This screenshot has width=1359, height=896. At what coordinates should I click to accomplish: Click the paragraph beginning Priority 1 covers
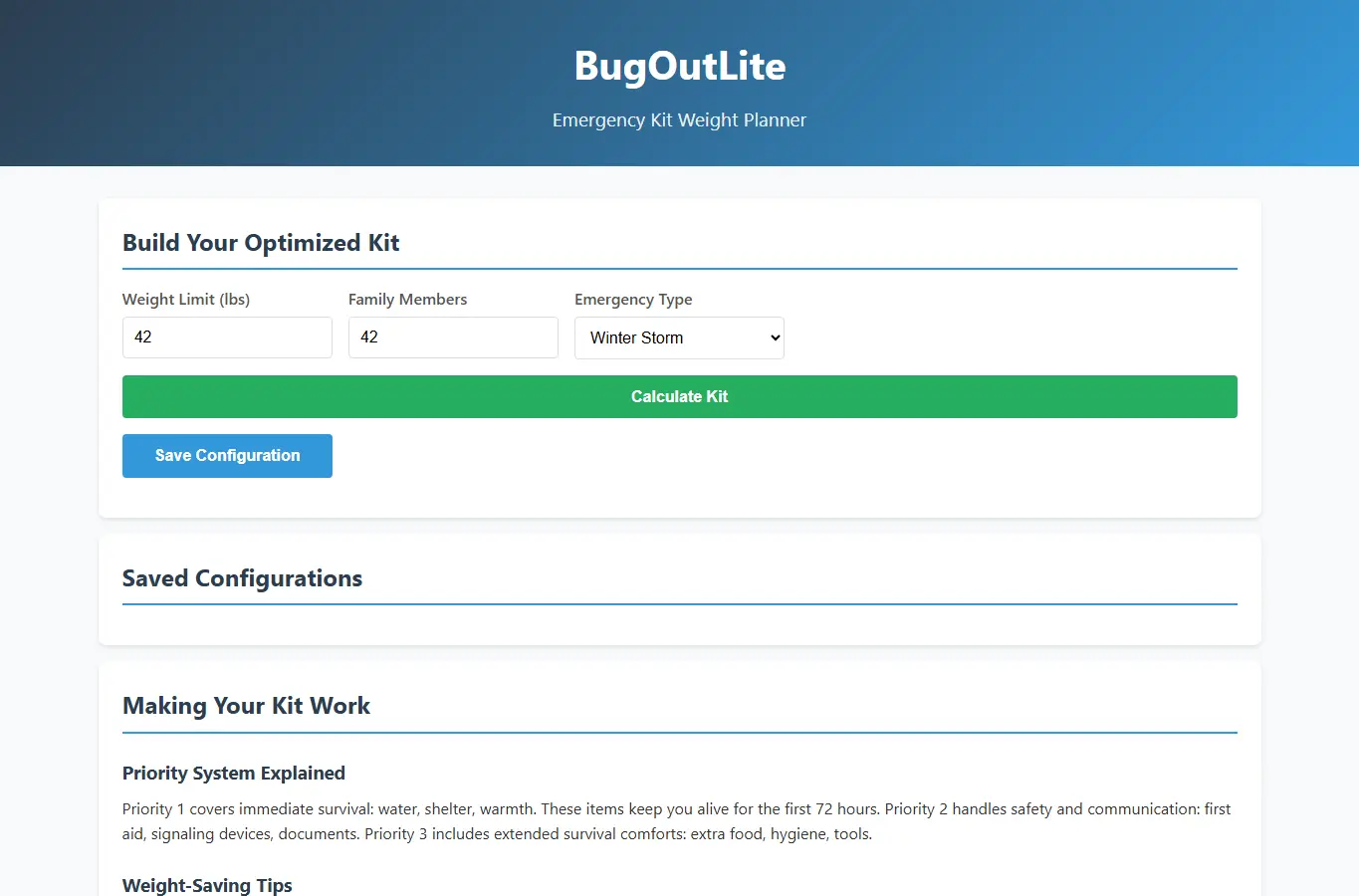tap(677, 821)
